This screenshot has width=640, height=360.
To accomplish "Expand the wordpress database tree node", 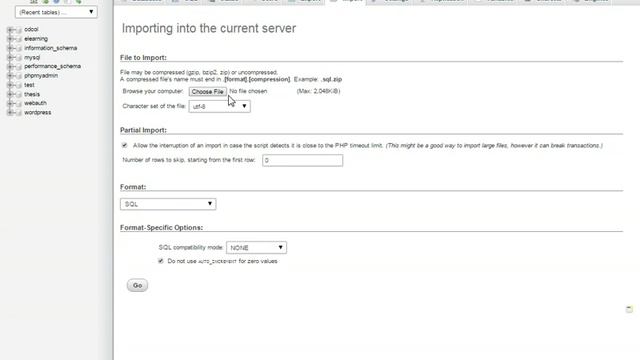I will coord(10,113).
